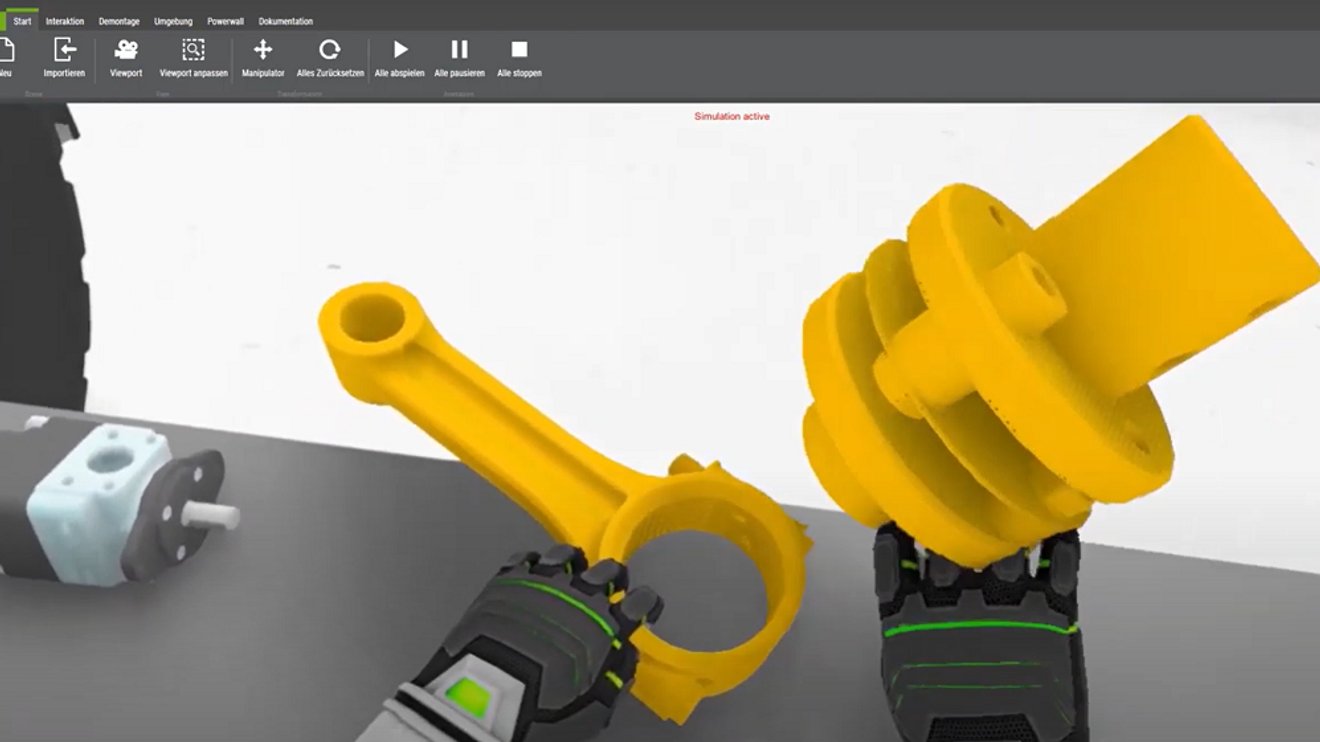Reset all with Alles Zurücksetzen
Screen dimensions: 1320x742
point(330,58)
